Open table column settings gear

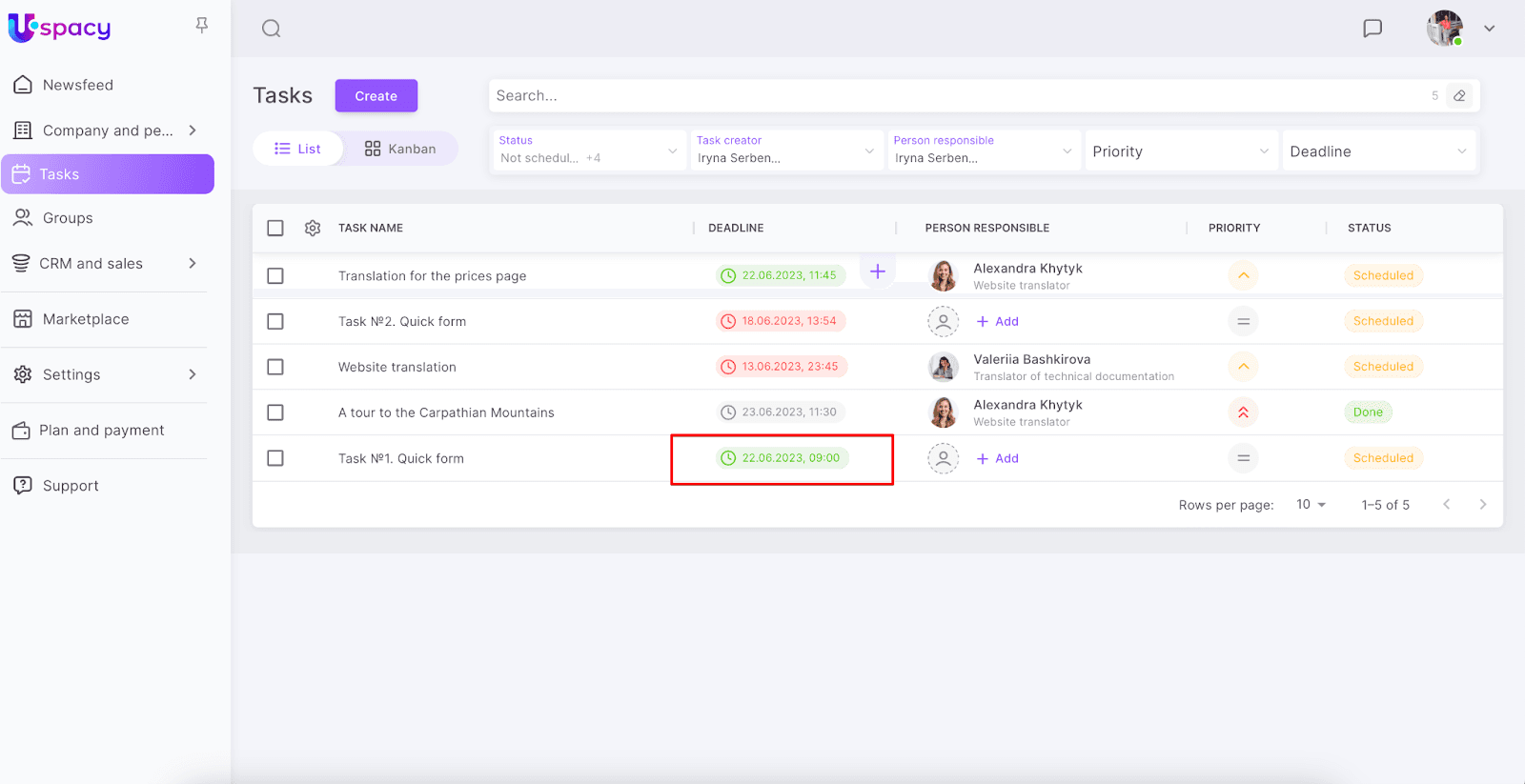click(313, 229)
